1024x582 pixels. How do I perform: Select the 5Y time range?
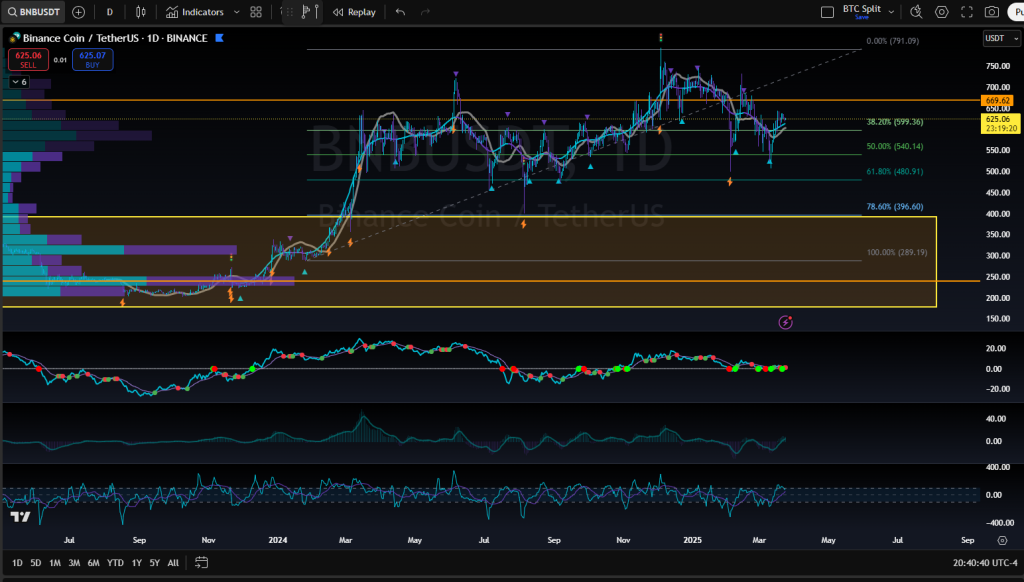(154, 562)
